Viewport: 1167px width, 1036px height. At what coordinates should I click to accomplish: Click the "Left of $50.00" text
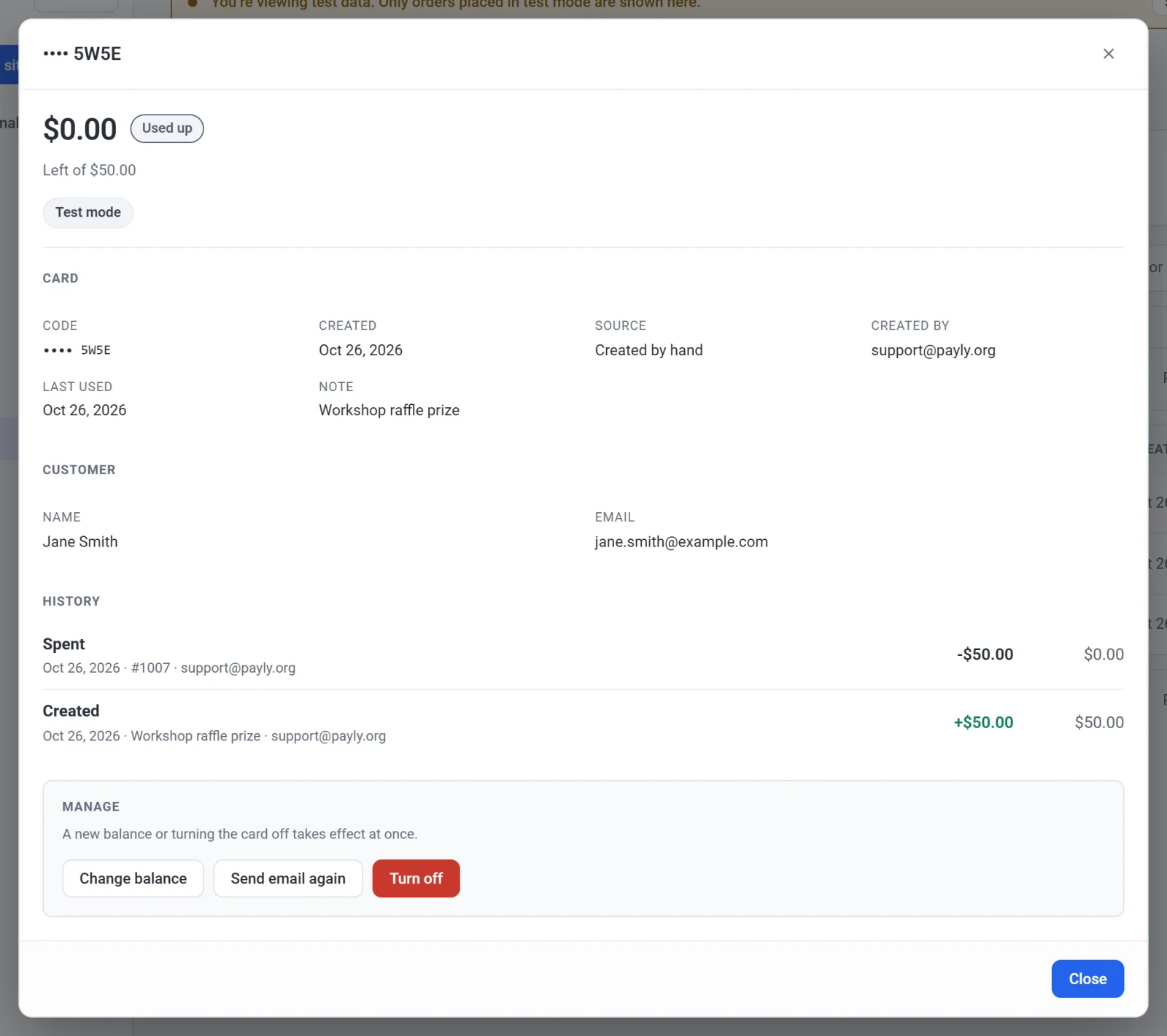point(89,170)
